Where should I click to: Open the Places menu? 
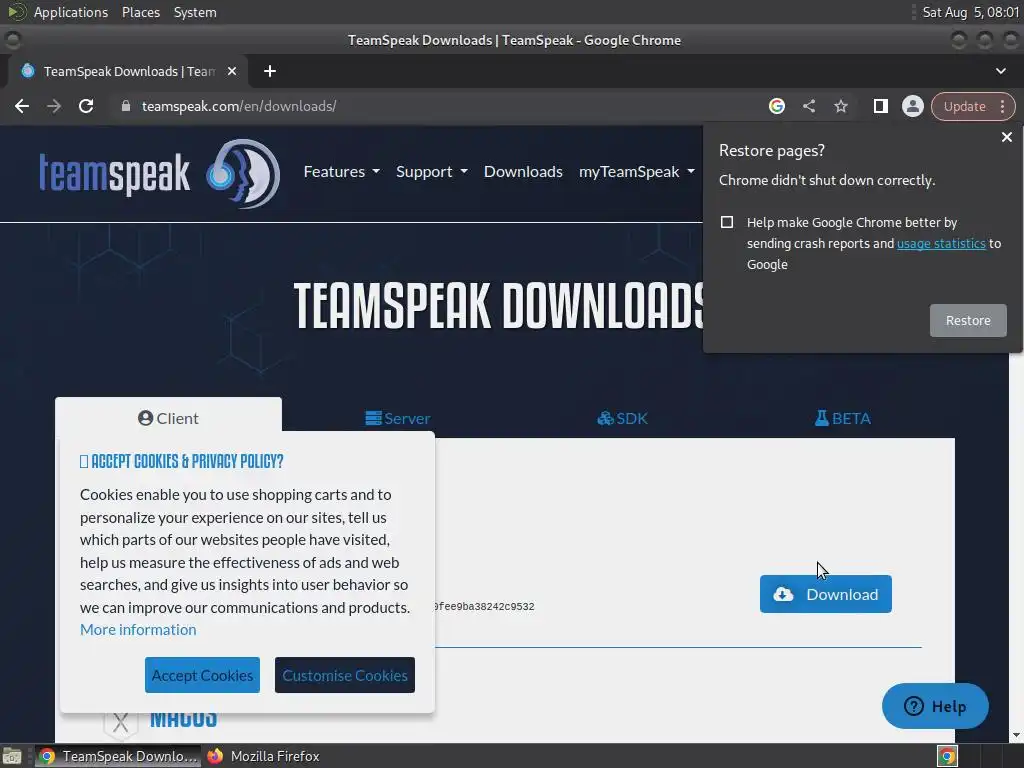point(140,12)
